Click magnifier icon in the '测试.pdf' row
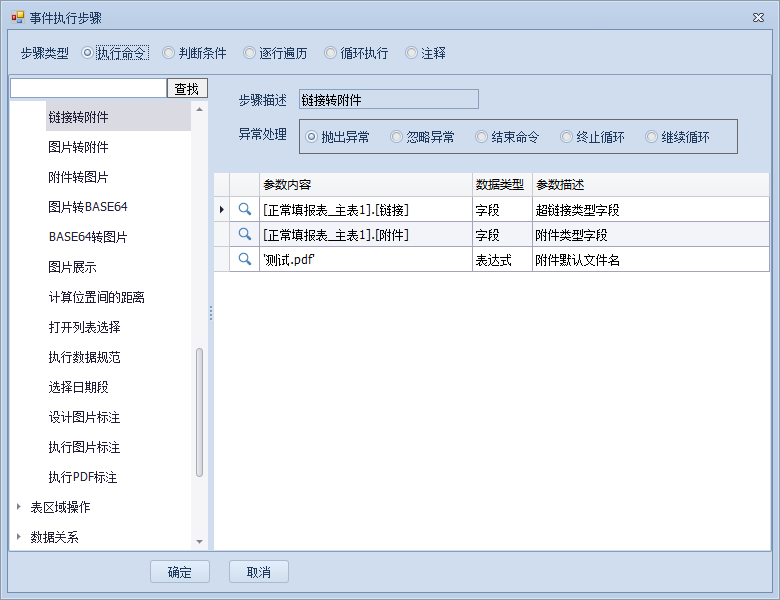 (244, 259)
